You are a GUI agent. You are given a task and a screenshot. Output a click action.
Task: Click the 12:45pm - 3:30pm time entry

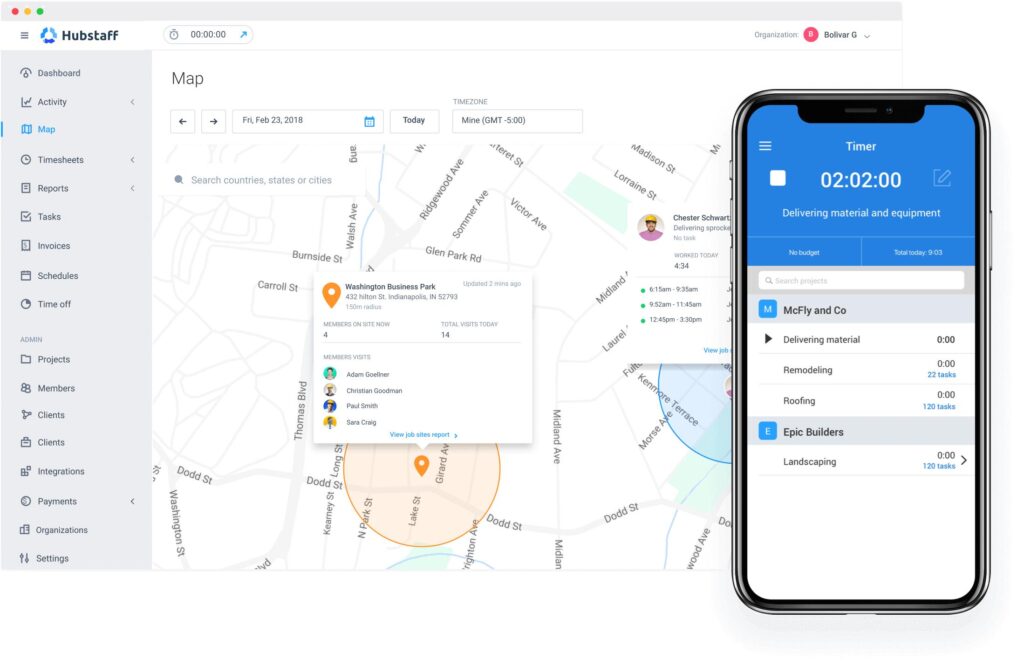coord(673,319)
